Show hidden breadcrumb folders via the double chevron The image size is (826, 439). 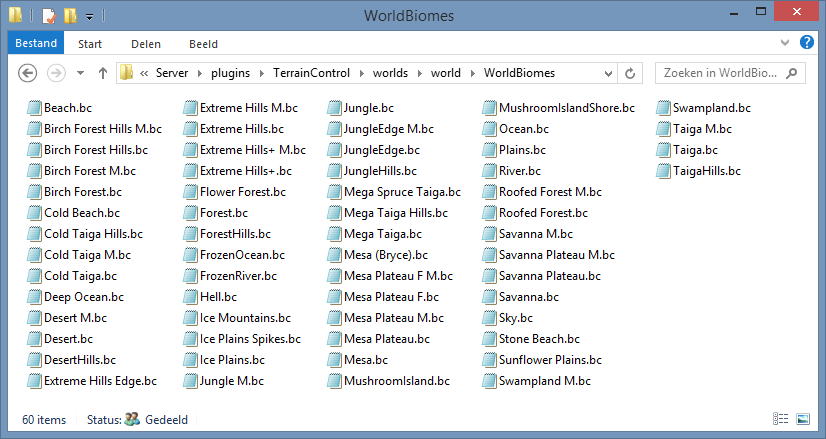click(x=144, y=74)
